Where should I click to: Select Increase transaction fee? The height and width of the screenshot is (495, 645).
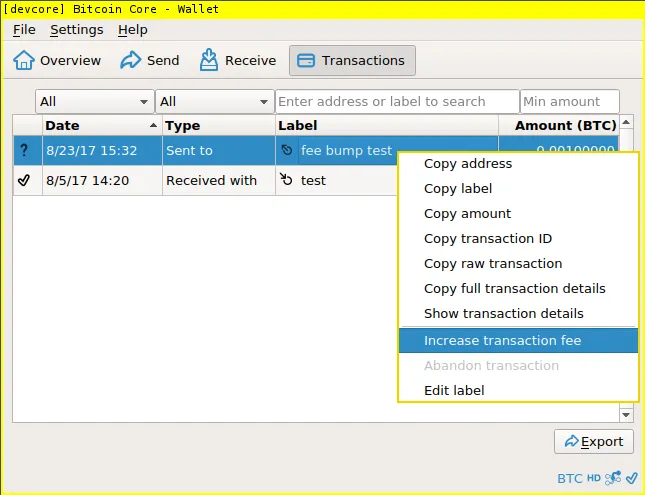[518, 341]
